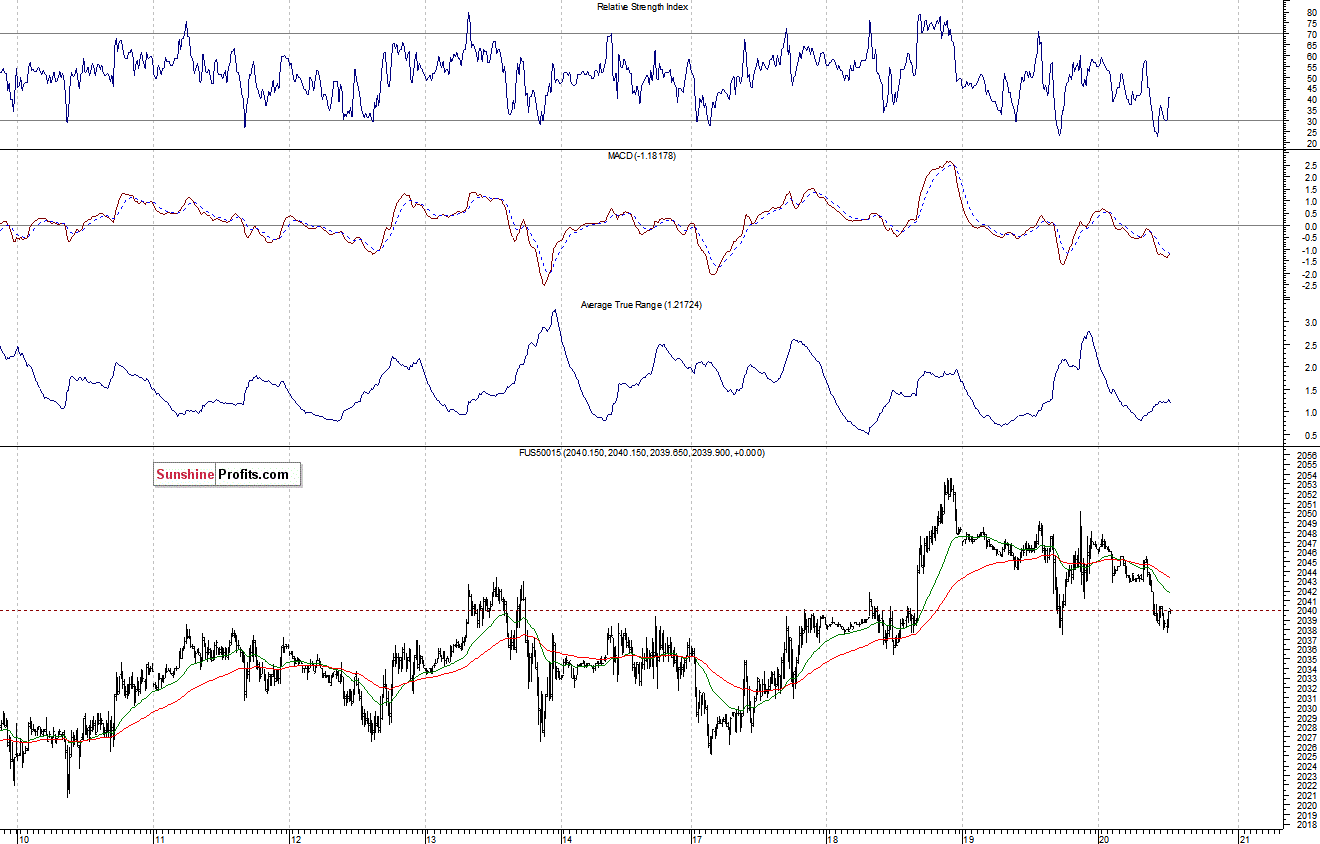Click the 30 oversold value on RSI scale
Viewport: 1320px width, 844px height.
1311,122
